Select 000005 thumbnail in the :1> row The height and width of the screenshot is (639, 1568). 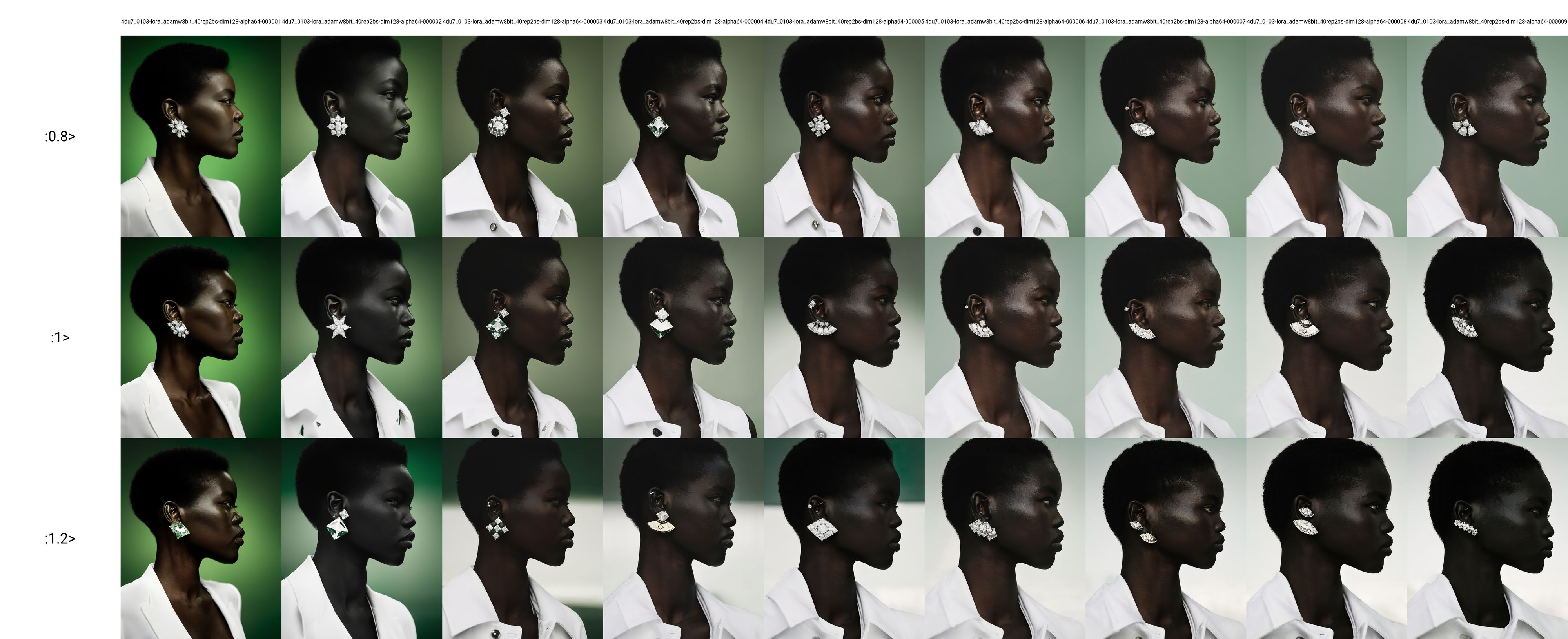(844, 337)
